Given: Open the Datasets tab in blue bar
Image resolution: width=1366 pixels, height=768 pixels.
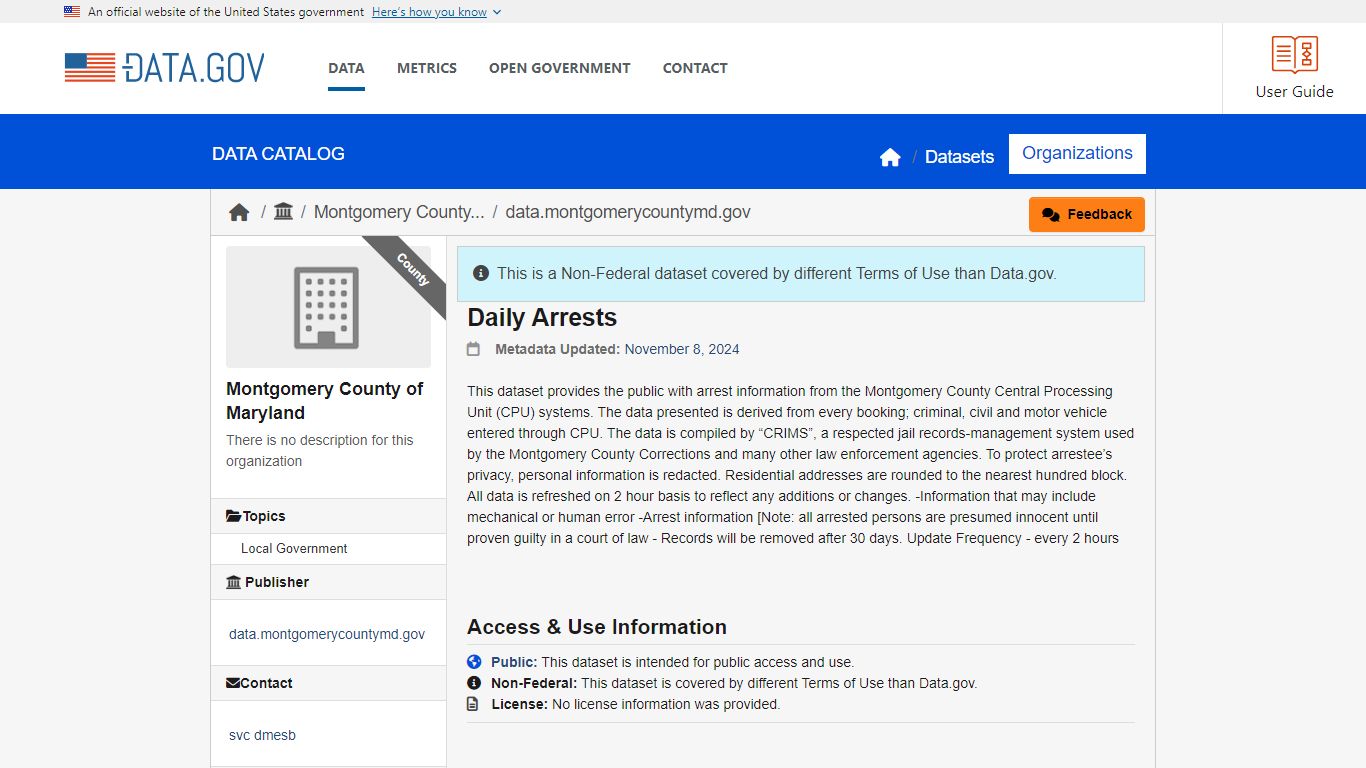Looking at the screenshot, I should (959, 157).
